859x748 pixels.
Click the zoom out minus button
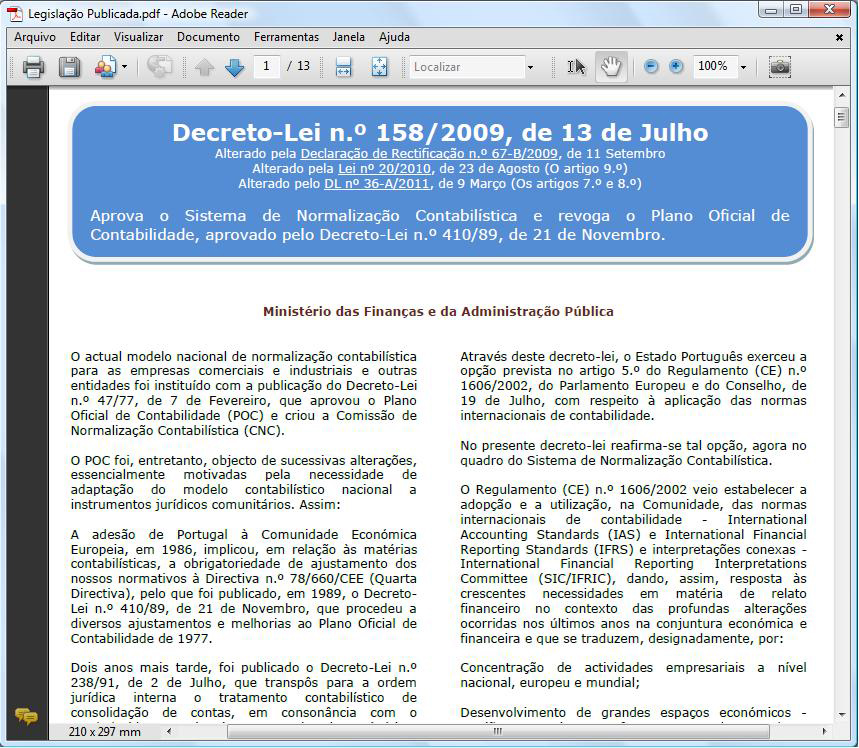click(651, 67)
